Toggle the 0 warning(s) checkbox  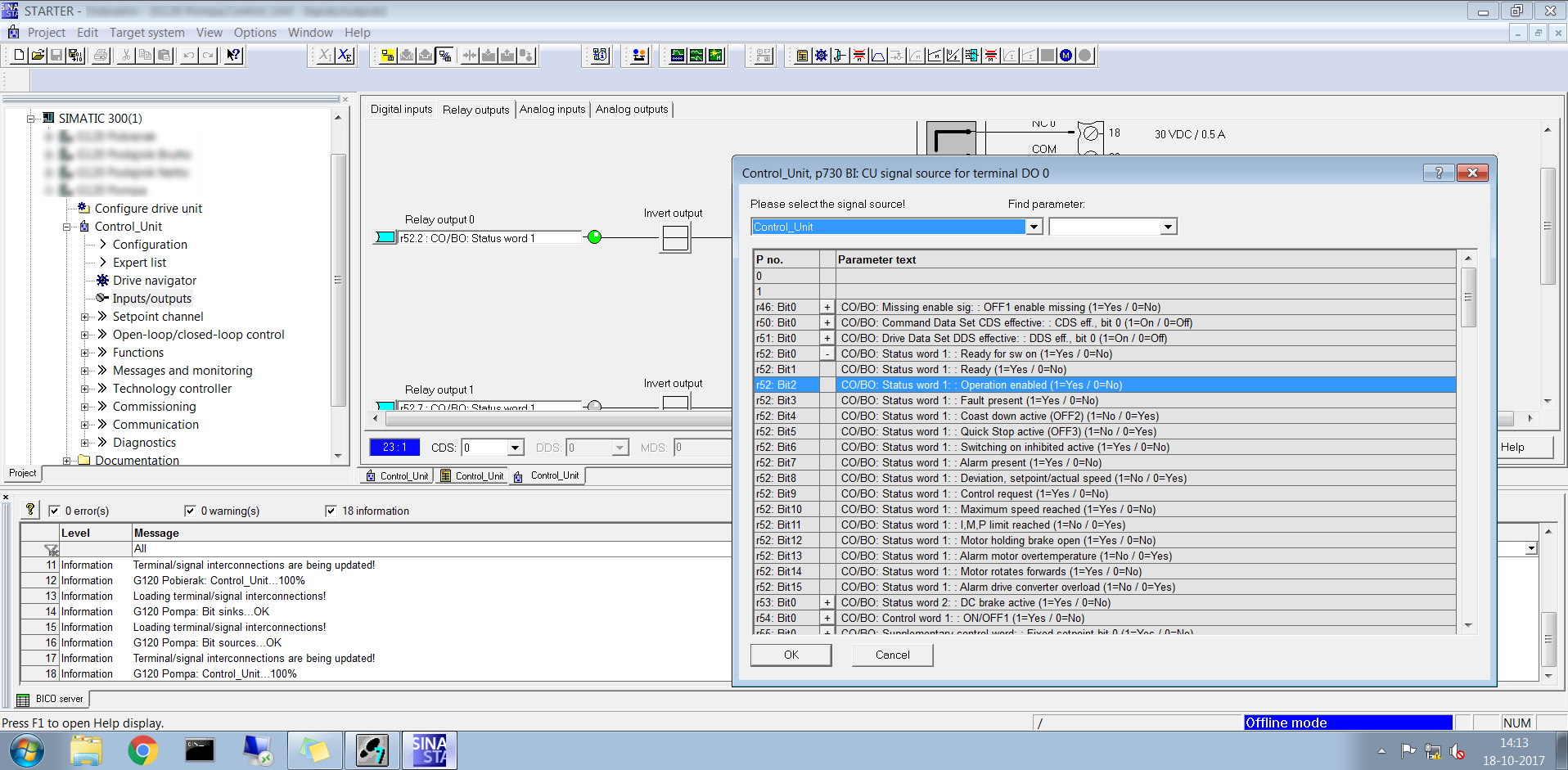(190, 511)
